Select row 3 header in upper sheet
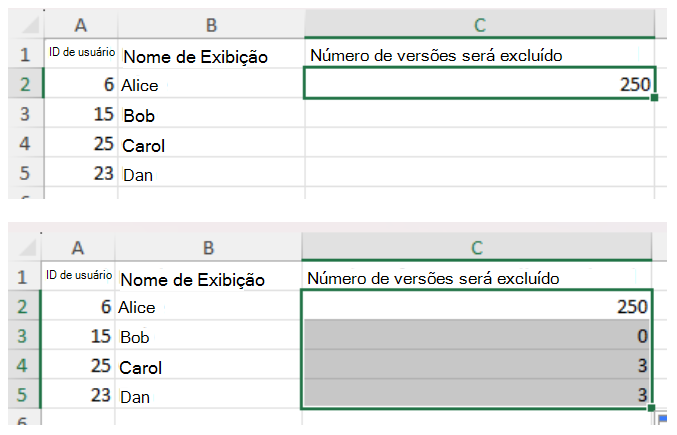Screen dimensions: 677x435 (x=20, y=115)
